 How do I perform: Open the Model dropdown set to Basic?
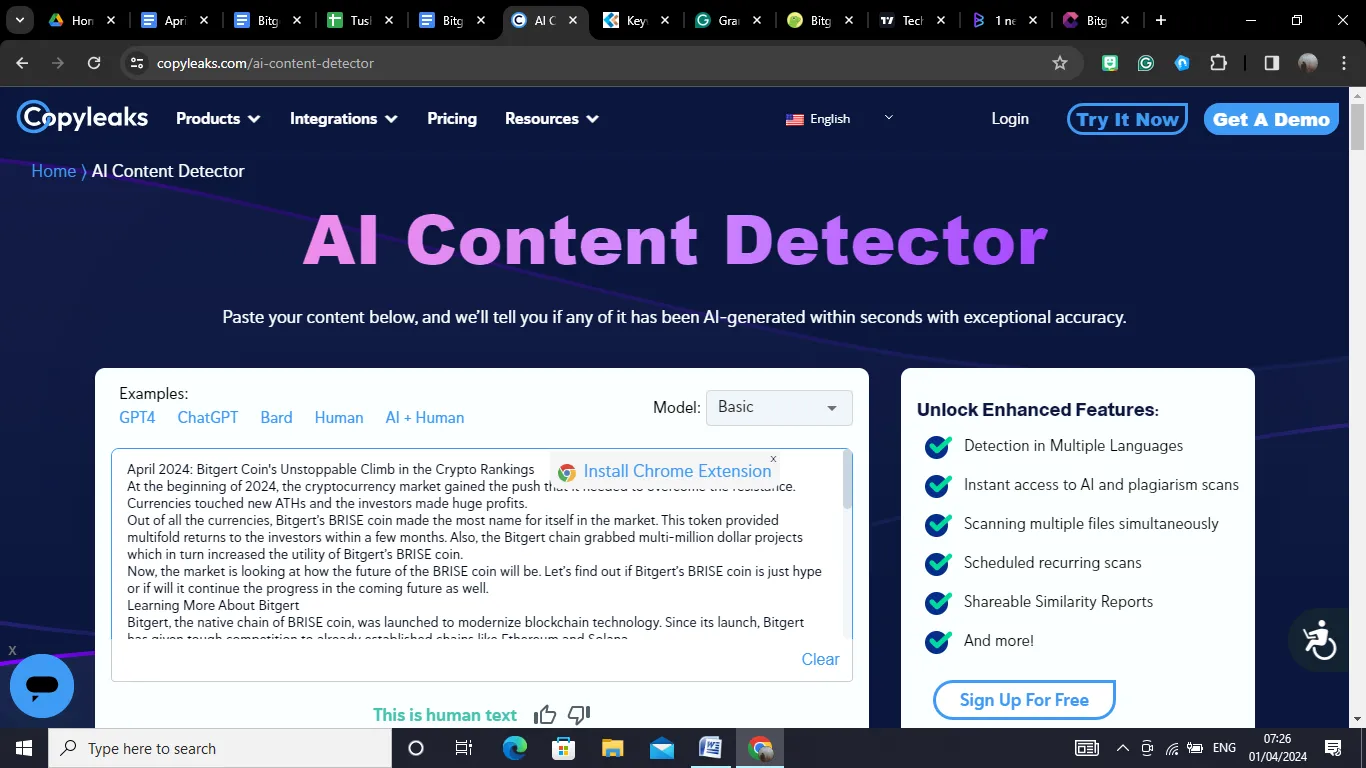point(779,408)
